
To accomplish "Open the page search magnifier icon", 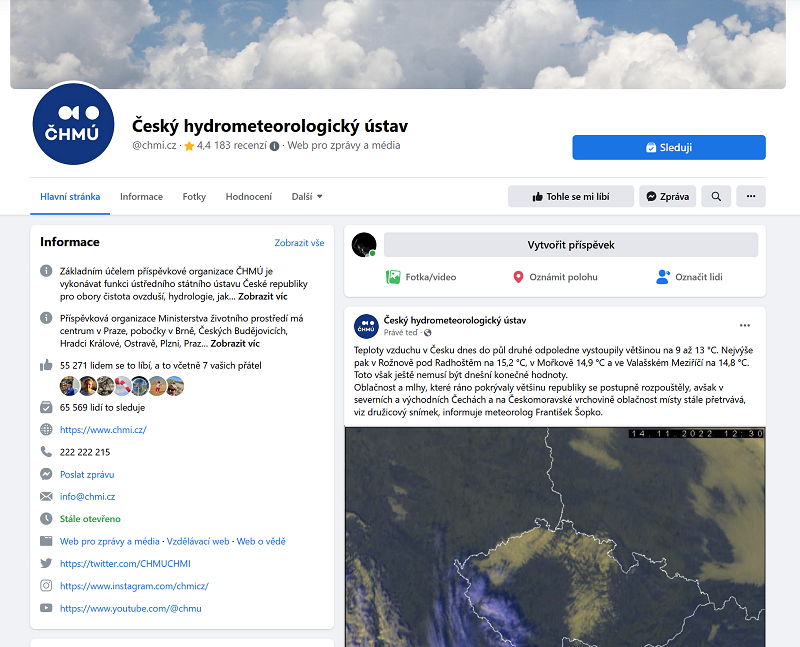I will tap(716, 196).
